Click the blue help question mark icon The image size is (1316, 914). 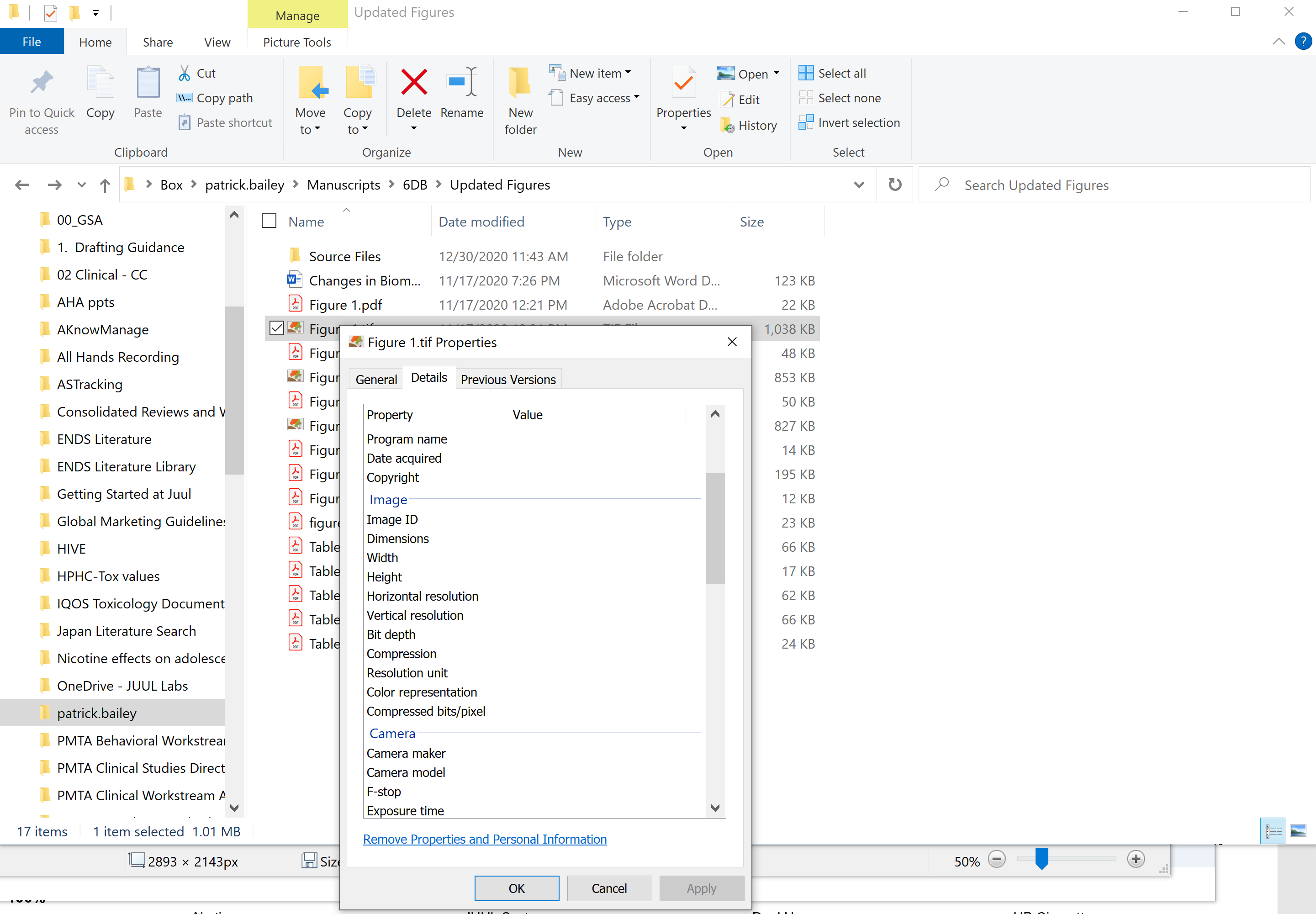pos(1303,41)
